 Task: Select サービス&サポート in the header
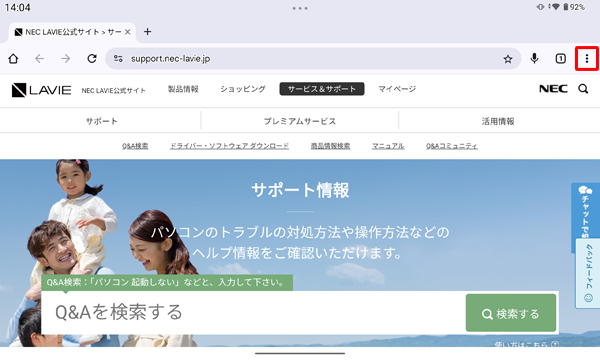[322, 89]
